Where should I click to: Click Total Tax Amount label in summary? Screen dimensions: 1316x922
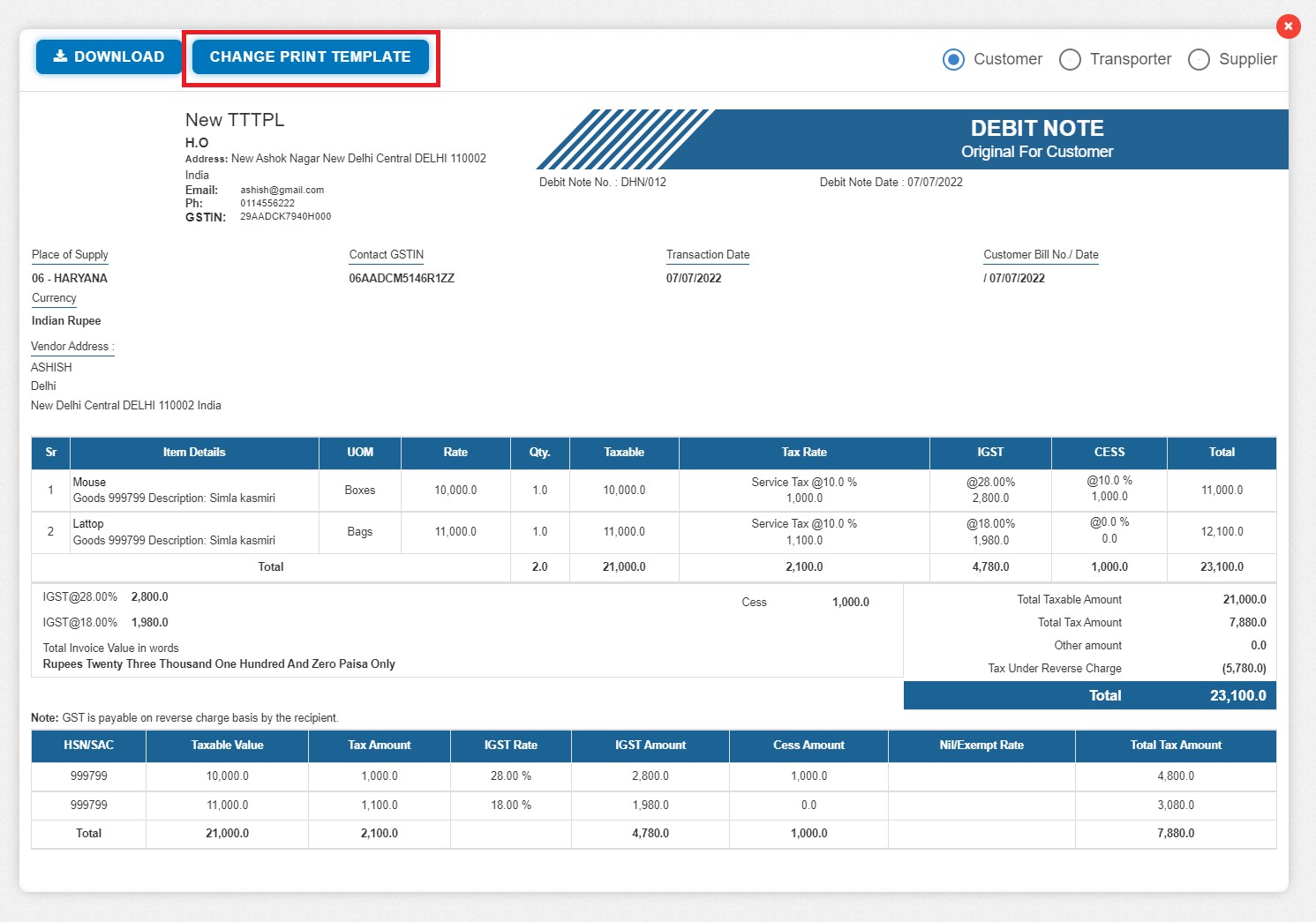[1079, 622]
